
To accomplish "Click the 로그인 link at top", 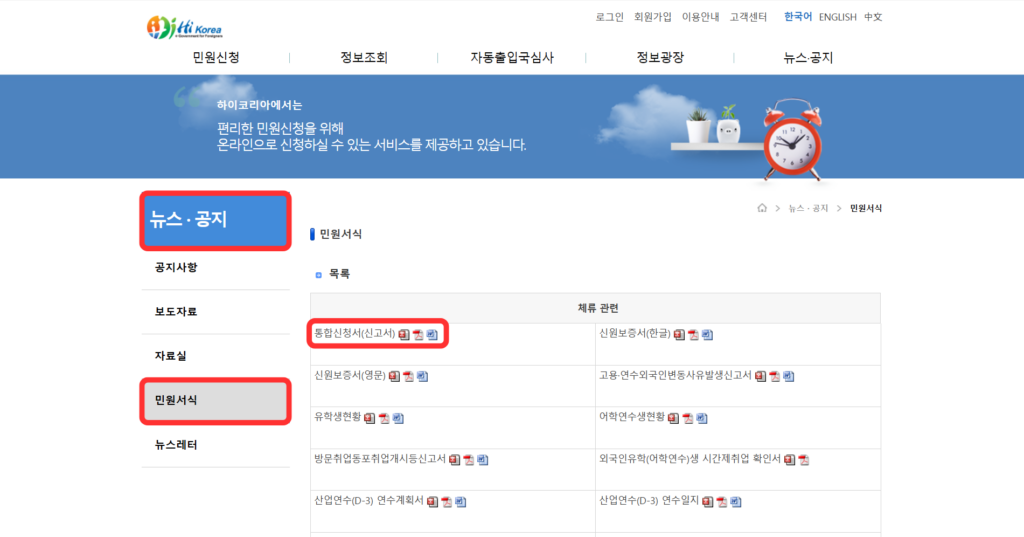I will point(609,17).
